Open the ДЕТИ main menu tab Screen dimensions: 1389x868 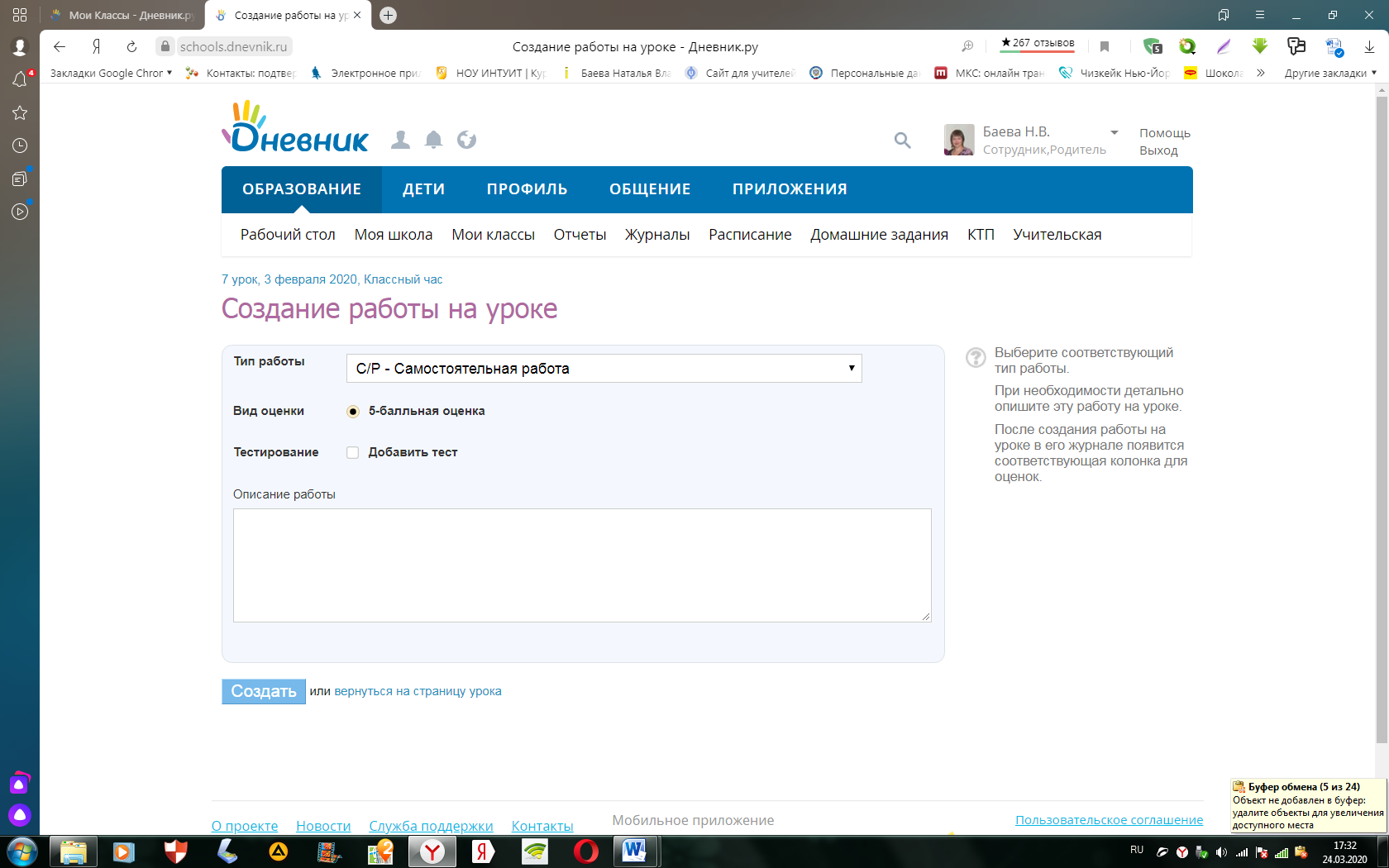[x=423, y=189]
